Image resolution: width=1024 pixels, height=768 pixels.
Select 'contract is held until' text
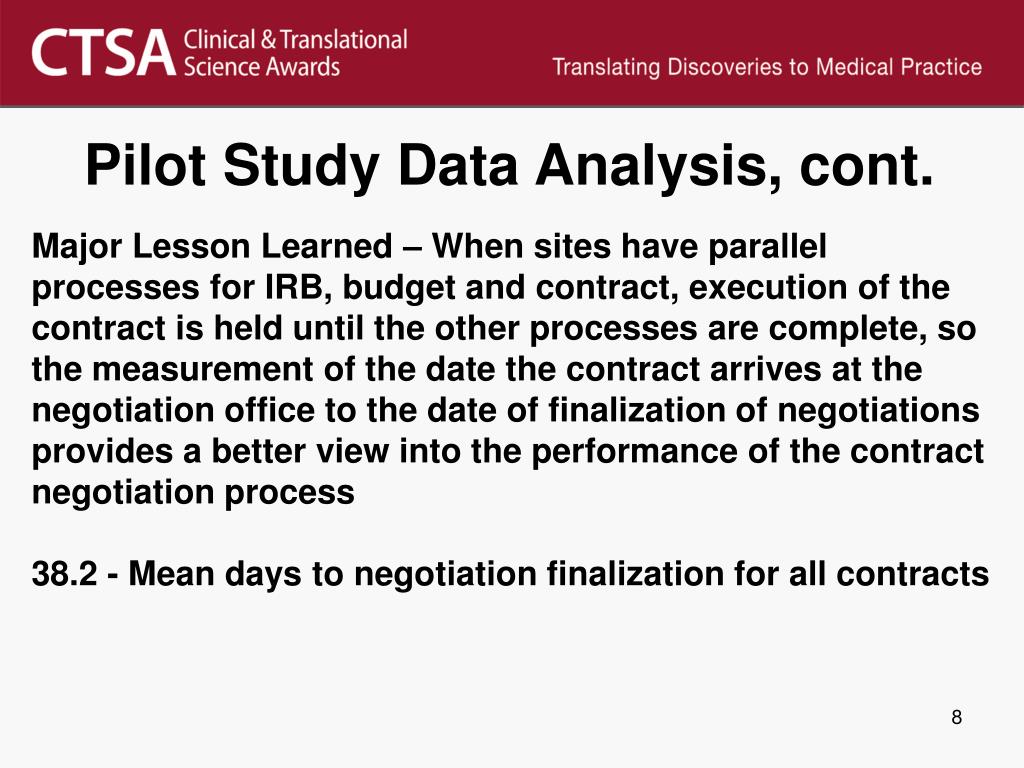198,328
